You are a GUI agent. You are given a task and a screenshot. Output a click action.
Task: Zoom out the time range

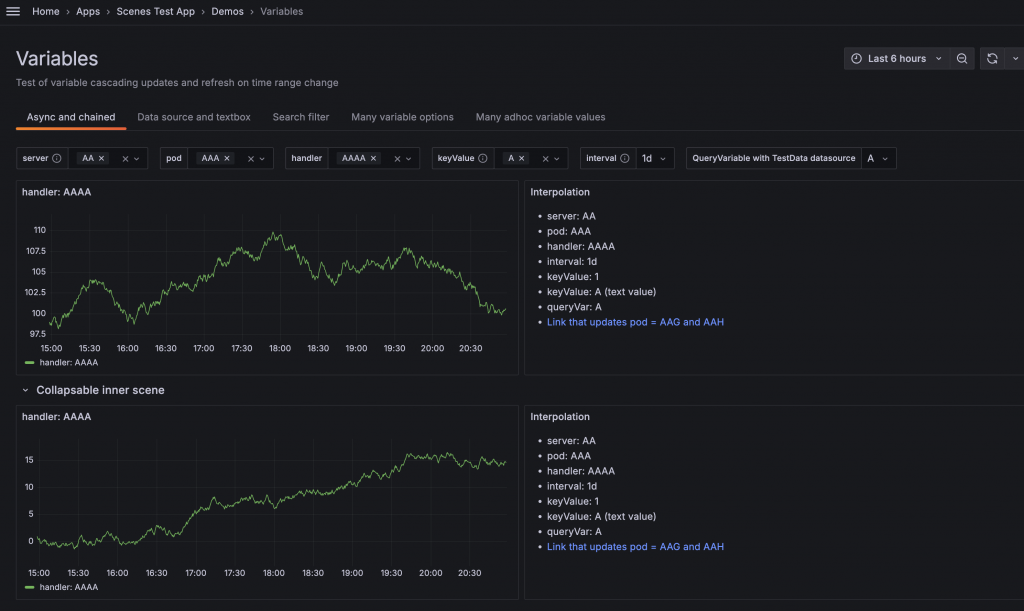pos(961,59)
